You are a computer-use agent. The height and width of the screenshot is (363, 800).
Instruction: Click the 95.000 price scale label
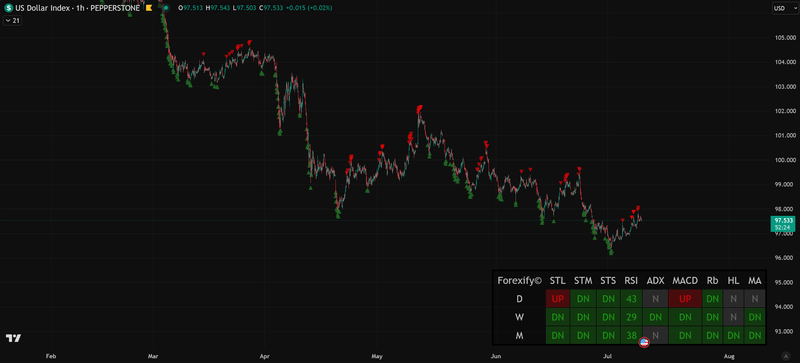tap(785, 282)
